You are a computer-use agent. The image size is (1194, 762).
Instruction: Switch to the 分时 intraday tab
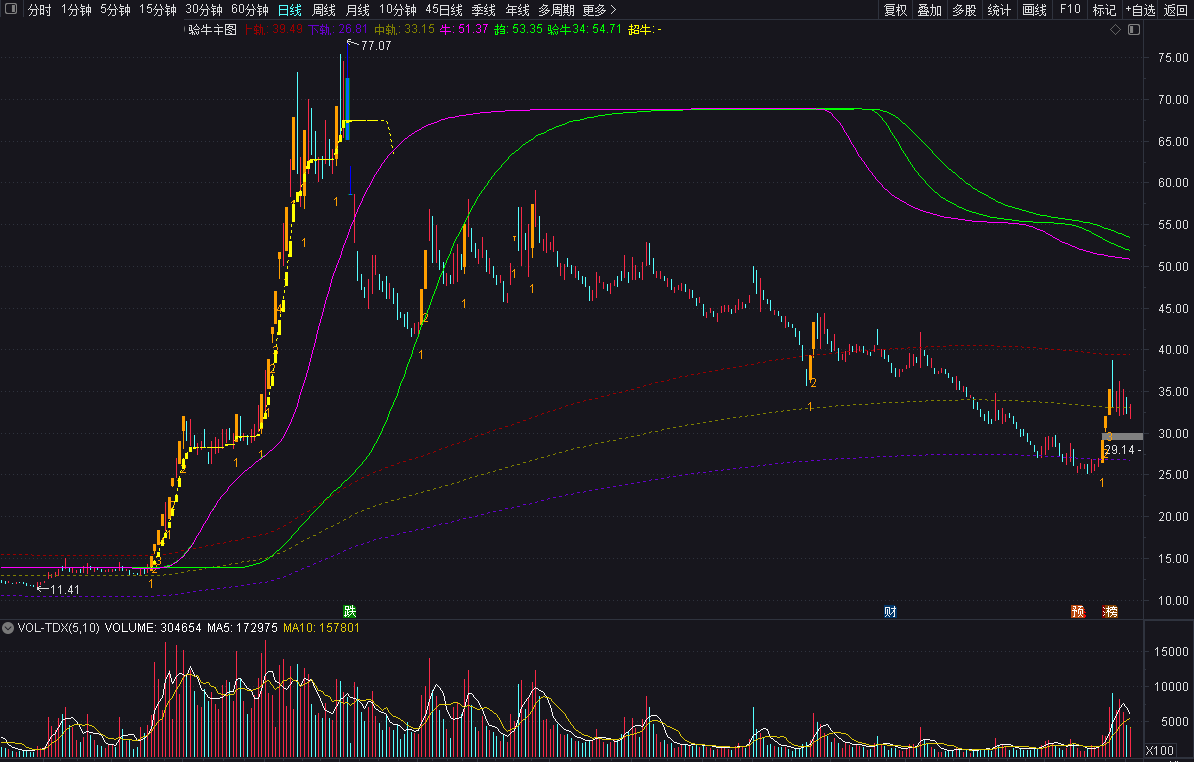[x=40, y=10]
